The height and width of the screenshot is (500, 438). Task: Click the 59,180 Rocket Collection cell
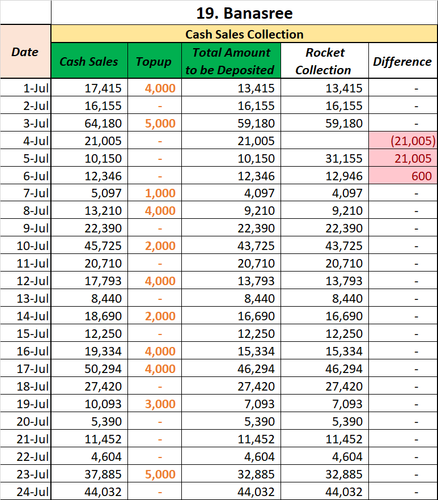(x=324, y=123)
